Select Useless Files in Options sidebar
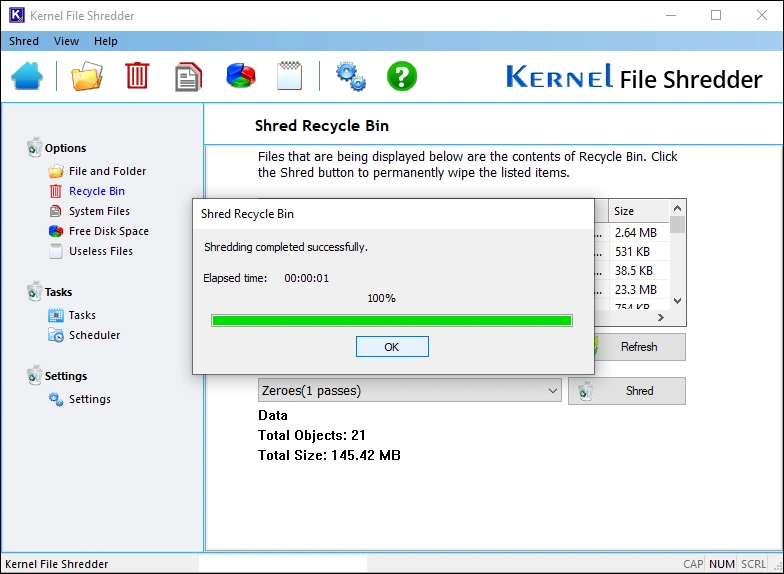This screenshot has width=784, height=574. [100, 251]
